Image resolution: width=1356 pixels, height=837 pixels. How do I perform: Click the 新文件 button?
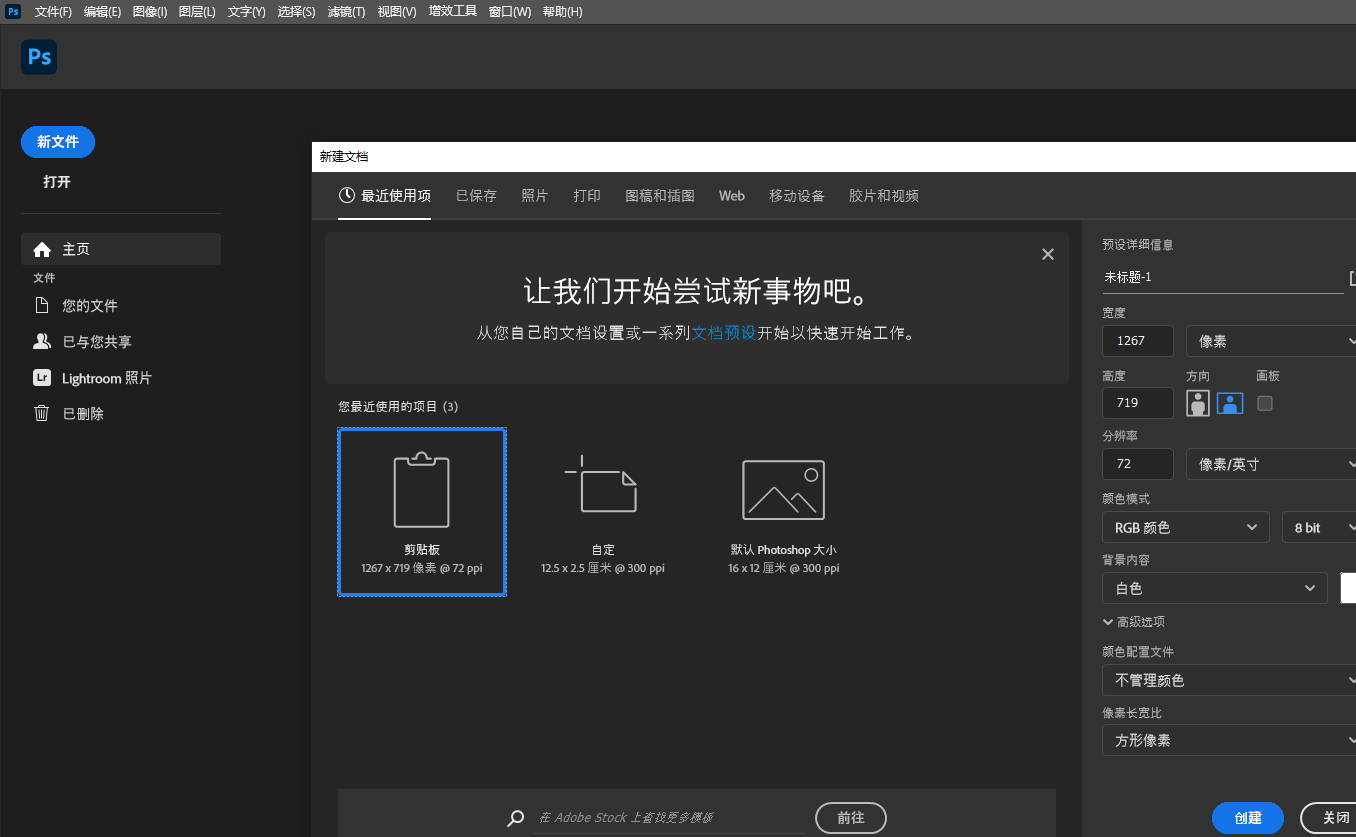58,142
